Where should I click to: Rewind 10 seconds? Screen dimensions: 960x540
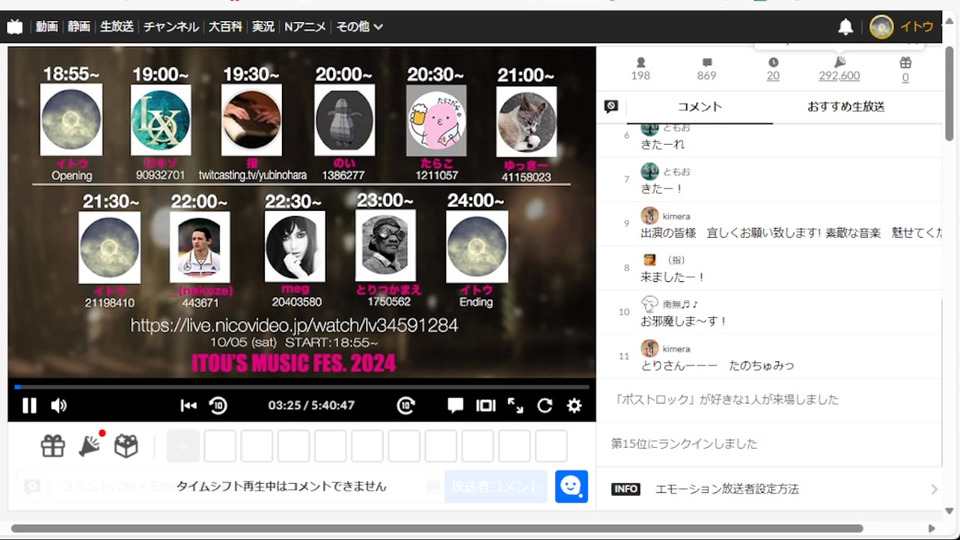218,405
